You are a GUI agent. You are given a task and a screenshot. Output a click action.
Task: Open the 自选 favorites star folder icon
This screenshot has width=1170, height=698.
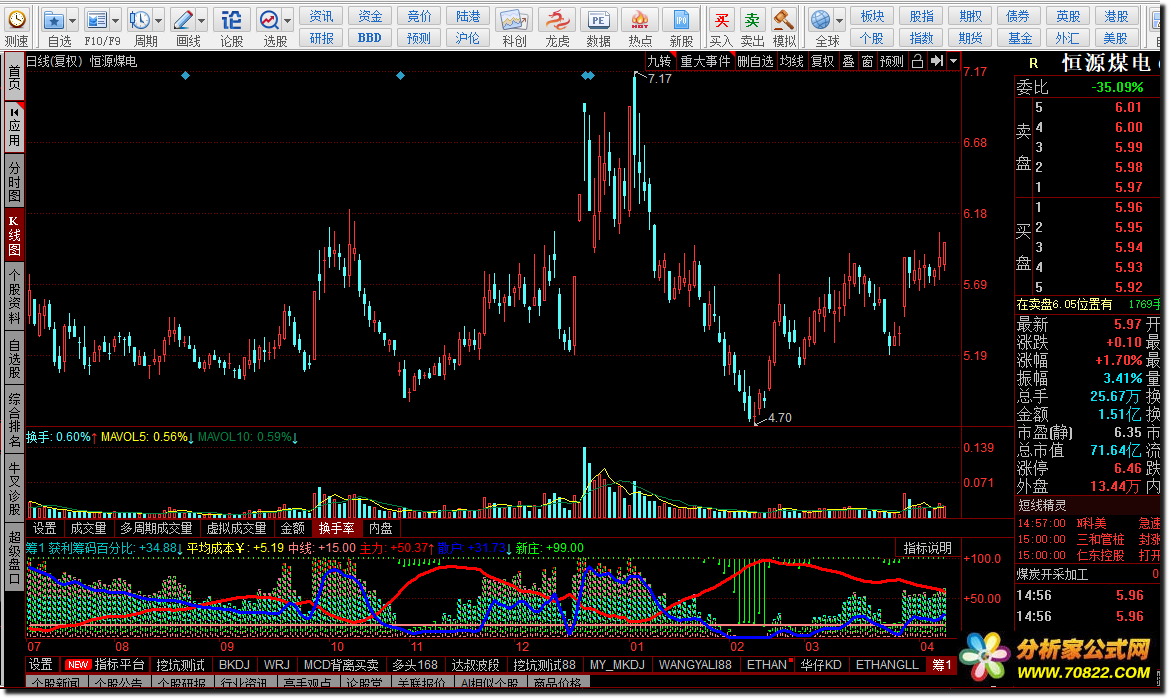click(53, 19)
